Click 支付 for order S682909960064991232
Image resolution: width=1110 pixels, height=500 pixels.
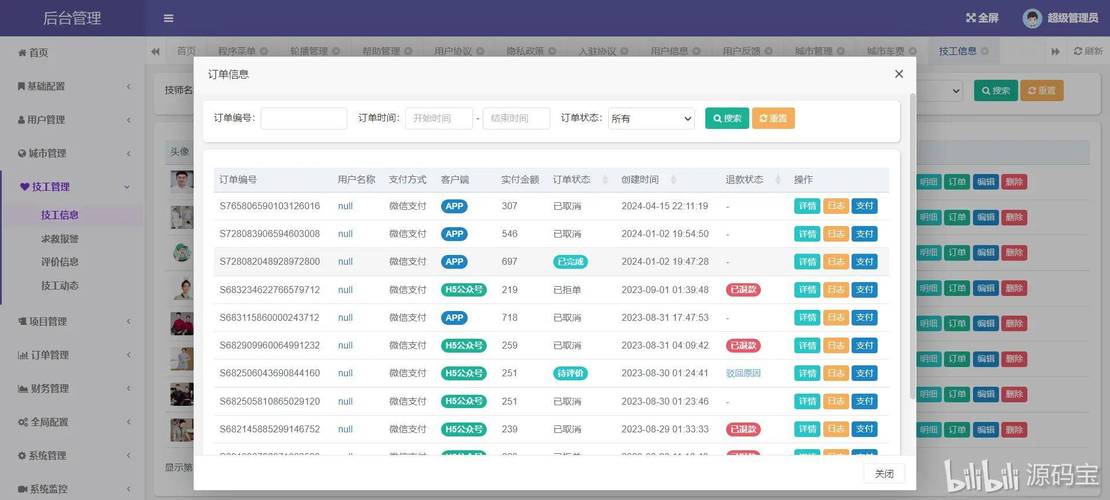point(864,346)
